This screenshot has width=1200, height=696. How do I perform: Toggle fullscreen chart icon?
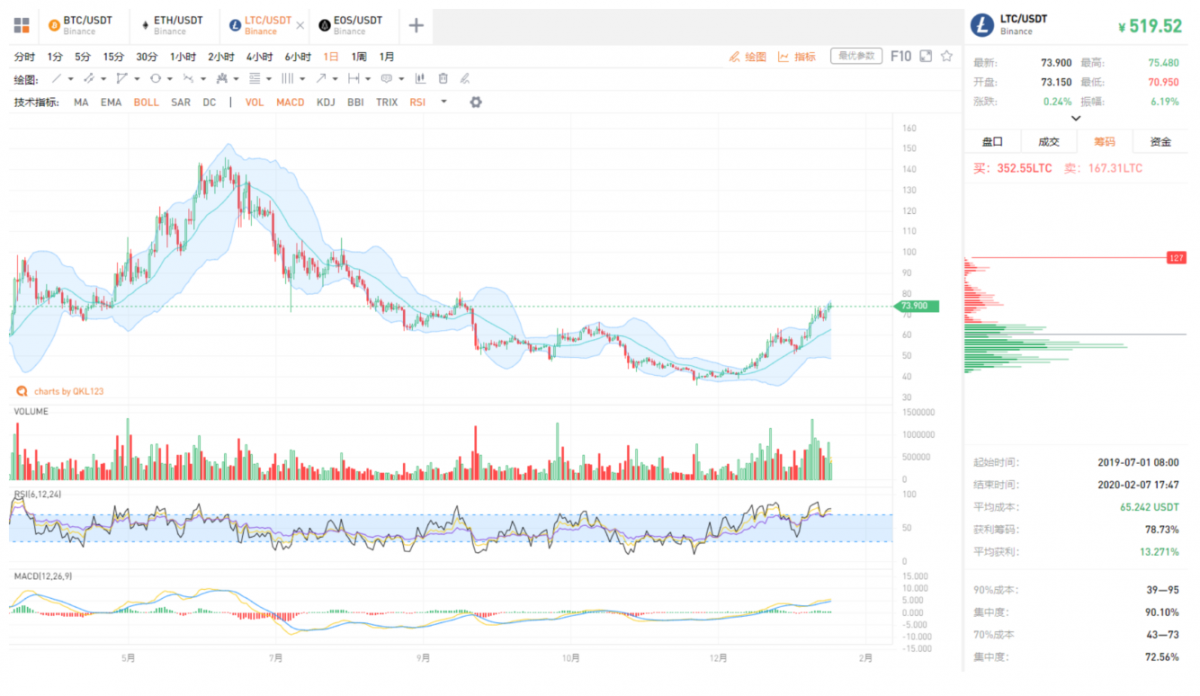(925, 56)
